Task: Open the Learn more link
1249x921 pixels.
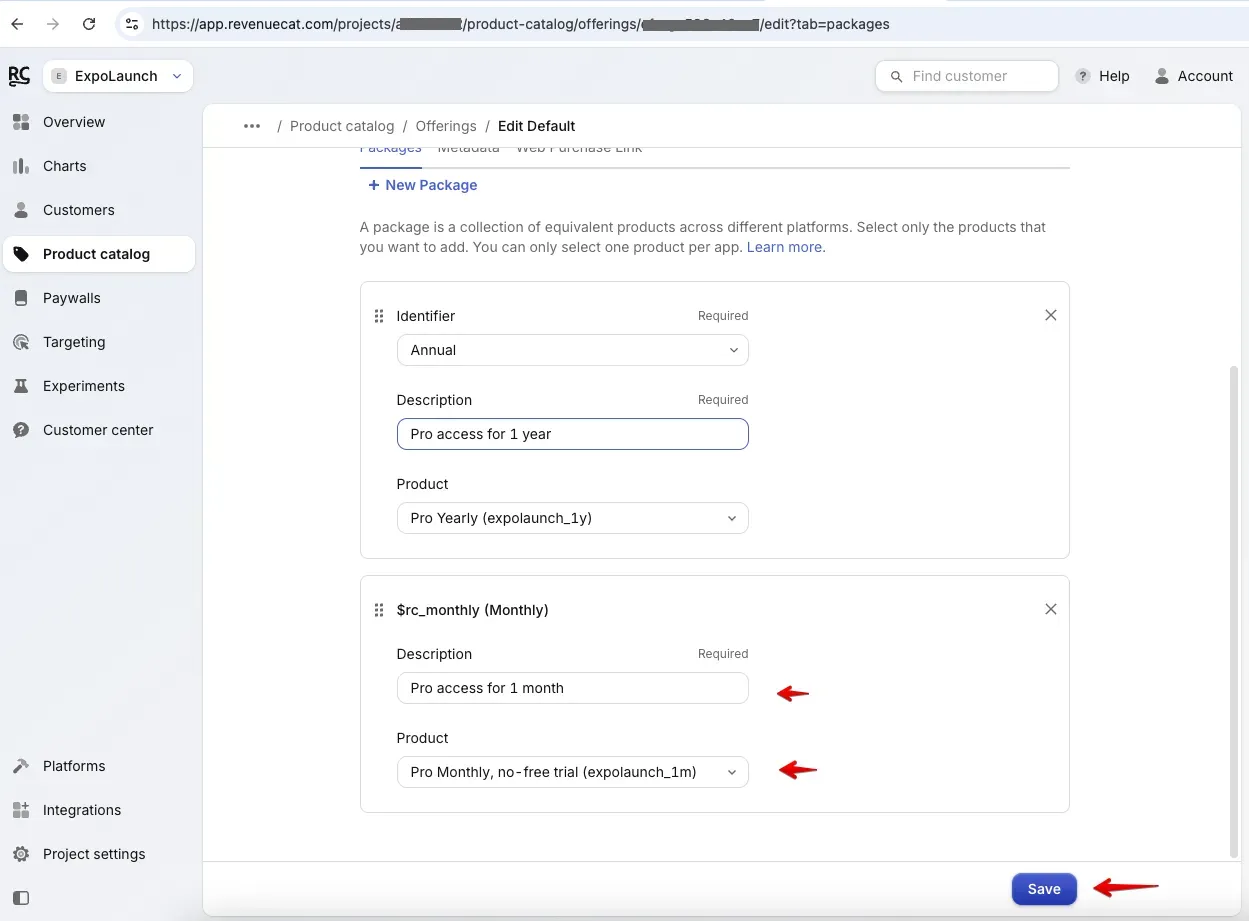Action: pyautogui.click(x=785, y=247)
